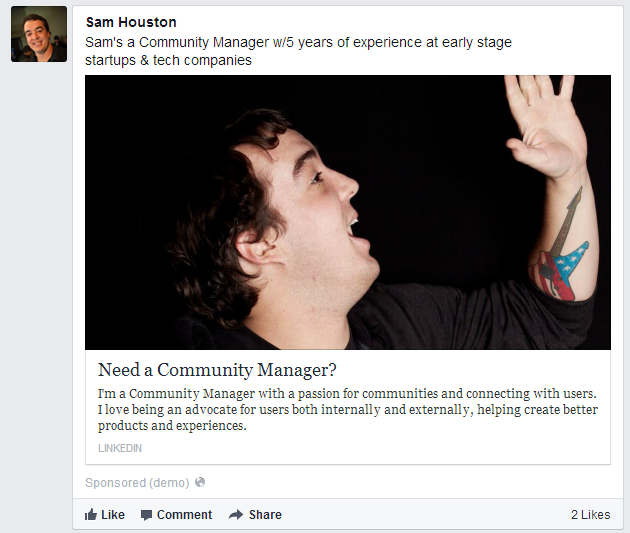Click the Comment speech bubble icon
Screen dimensions: 630x533
tap(146, 515)
